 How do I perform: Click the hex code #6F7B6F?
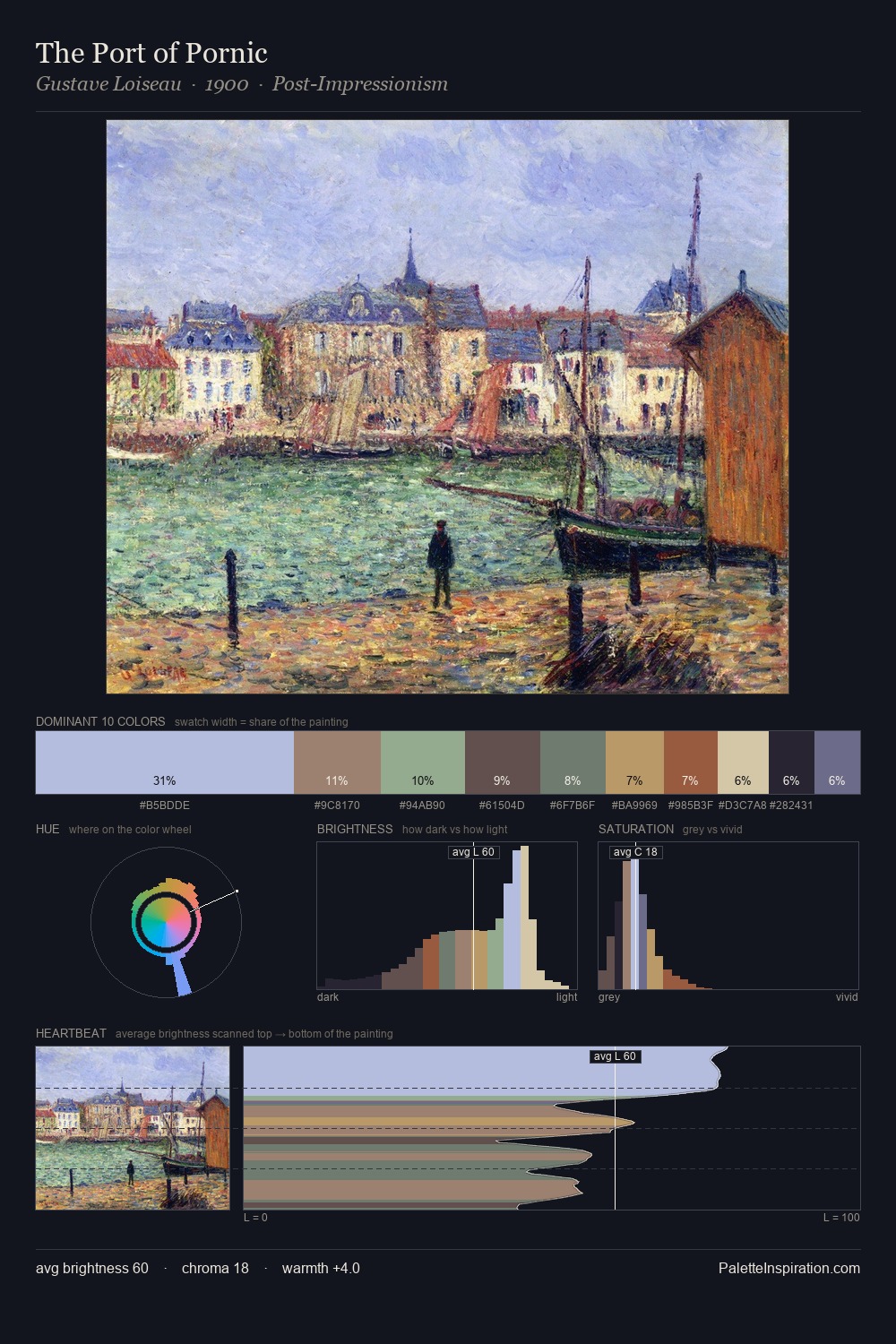click(x=573, y=806)
